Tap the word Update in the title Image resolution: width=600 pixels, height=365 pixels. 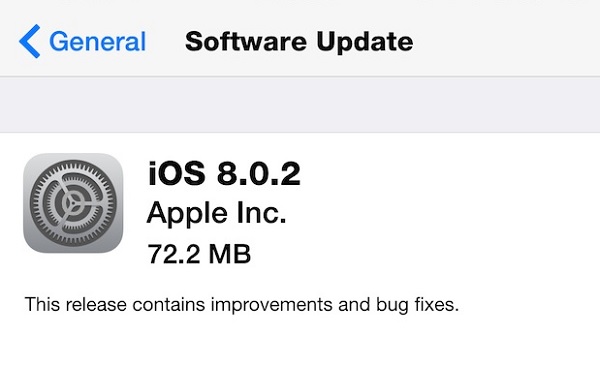click(365, 42)
